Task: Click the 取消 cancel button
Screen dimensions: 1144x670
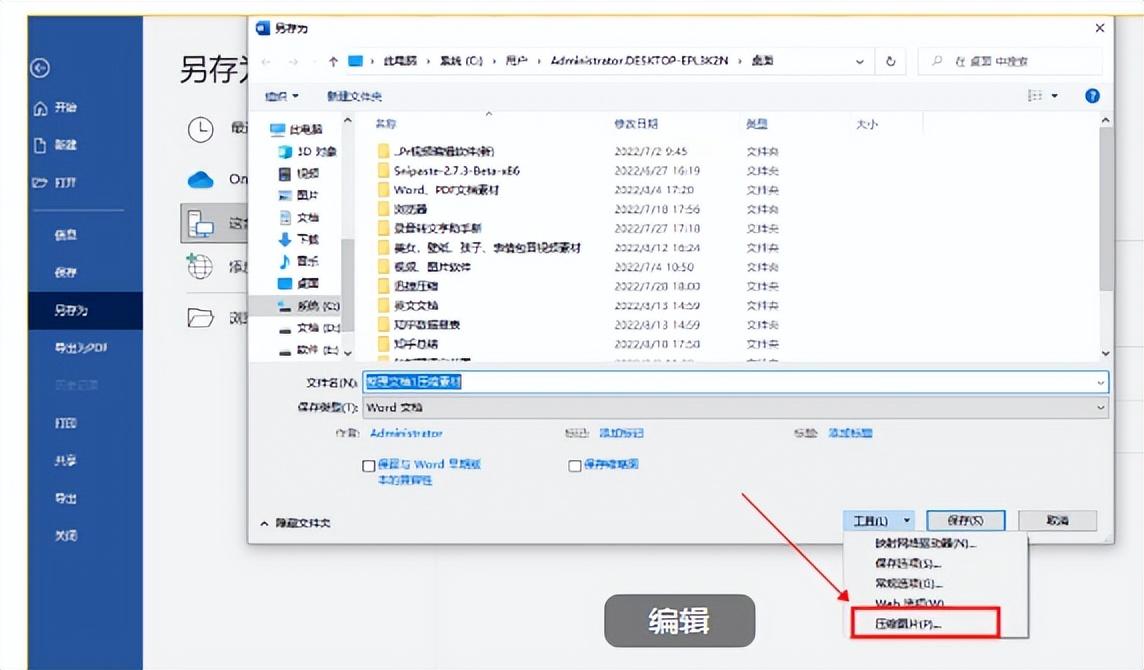Action: click(x=1057, y=520)
